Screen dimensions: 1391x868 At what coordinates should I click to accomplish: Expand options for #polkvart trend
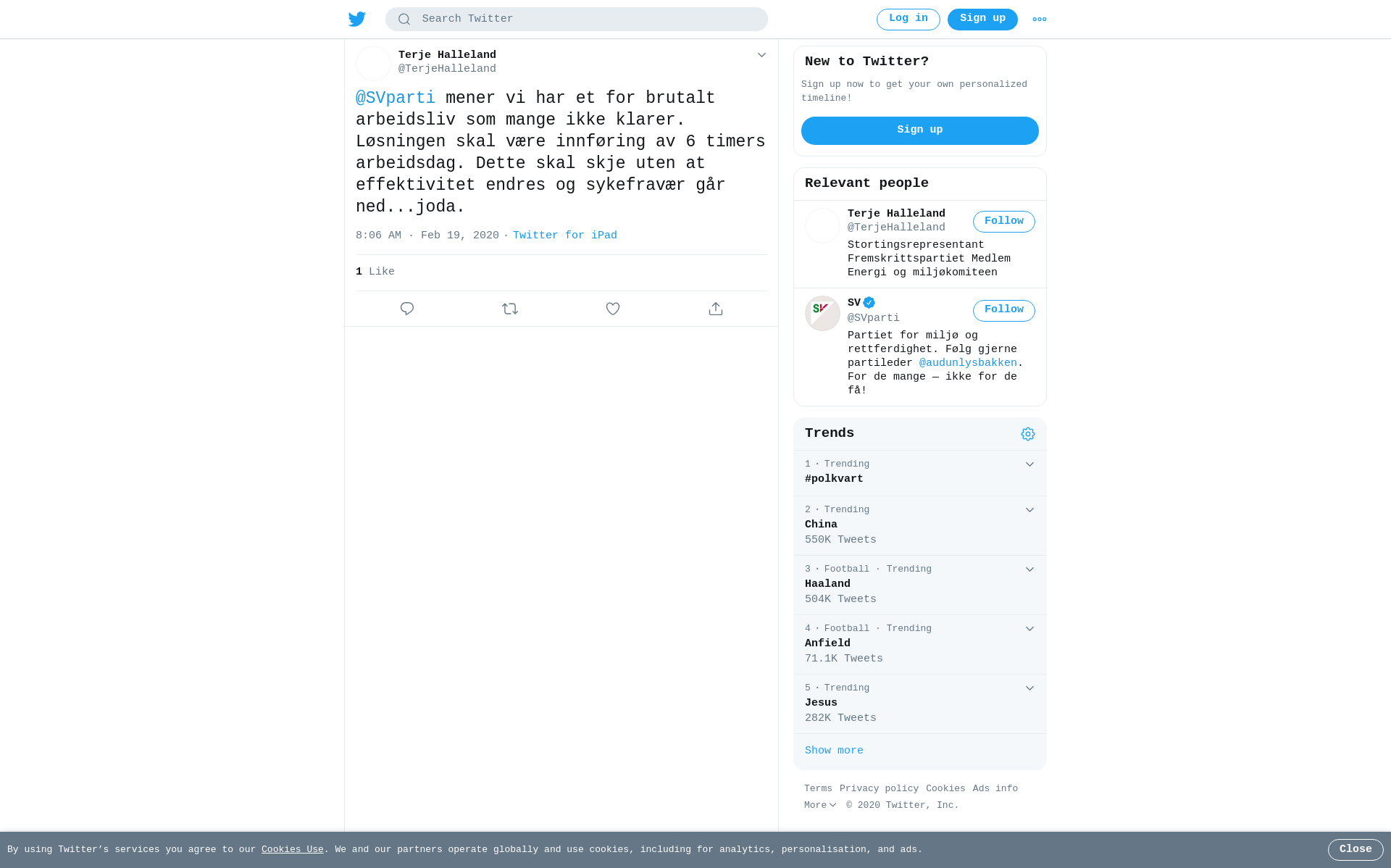click(1029, 464)
